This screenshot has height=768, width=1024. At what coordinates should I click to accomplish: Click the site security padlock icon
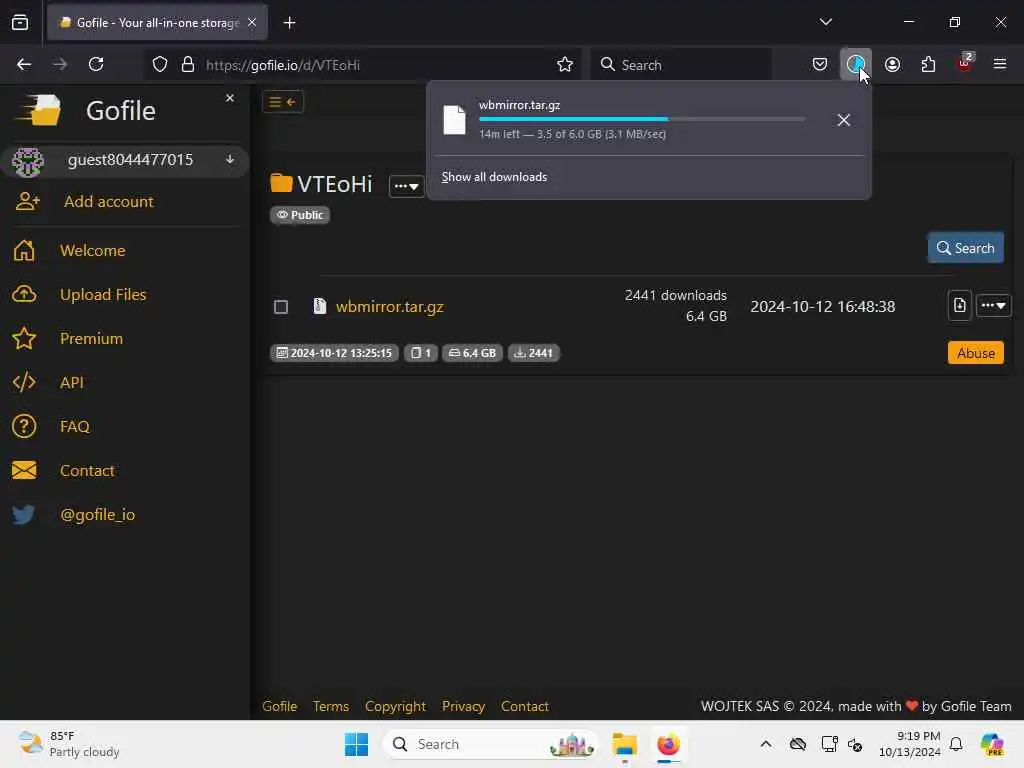188,65
